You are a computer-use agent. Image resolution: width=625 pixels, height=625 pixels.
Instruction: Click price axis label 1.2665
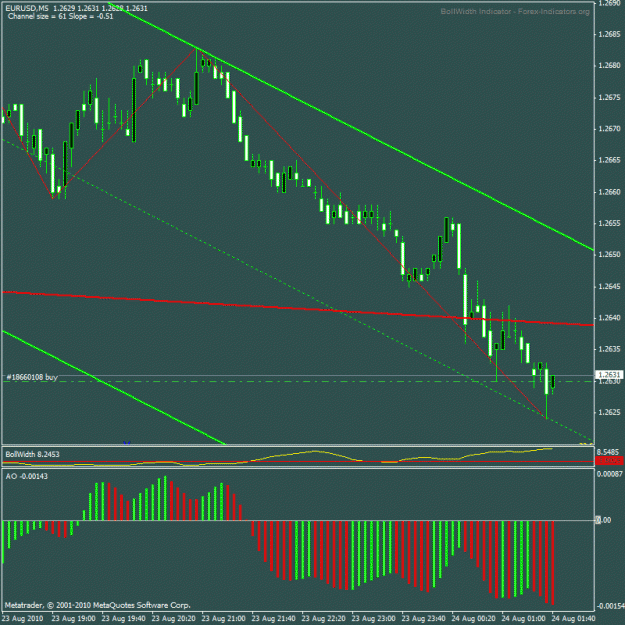(x=609, y=160)
